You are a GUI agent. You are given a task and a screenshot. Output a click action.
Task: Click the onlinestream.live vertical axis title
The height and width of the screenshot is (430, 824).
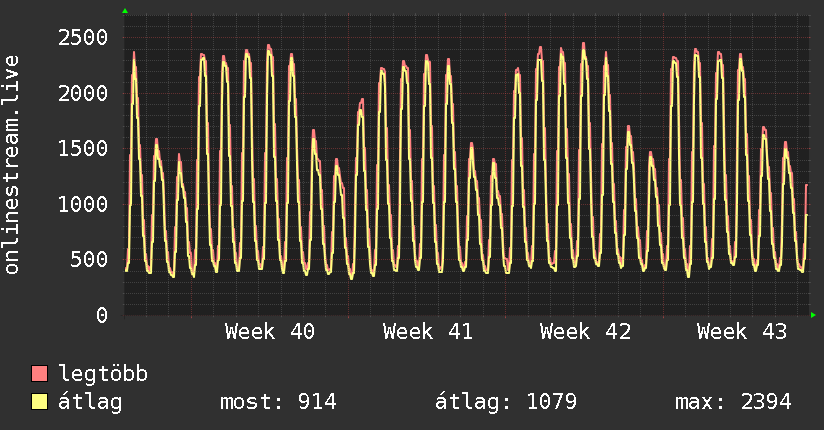click(12, 165)
